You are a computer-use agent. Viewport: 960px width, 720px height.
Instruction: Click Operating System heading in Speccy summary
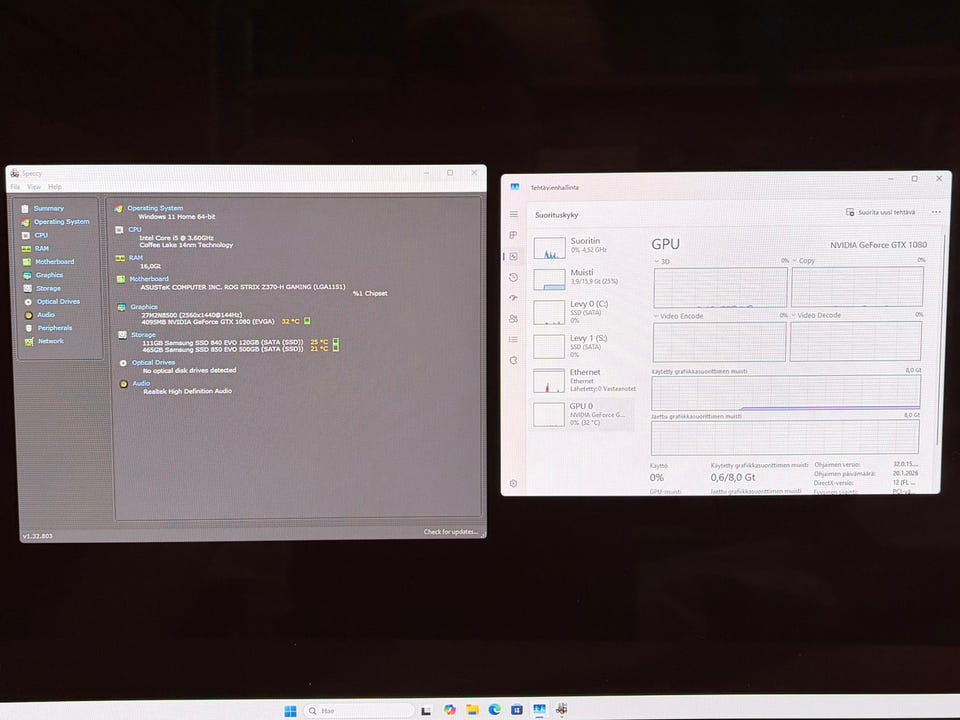tap(155, 208)
